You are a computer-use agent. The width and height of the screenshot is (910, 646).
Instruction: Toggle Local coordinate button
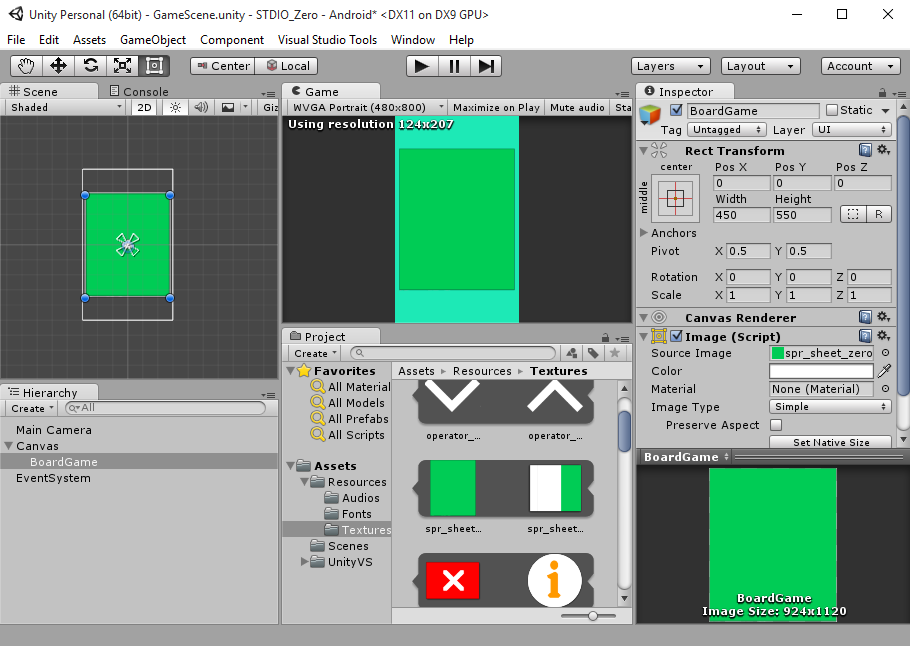point(288,66)
